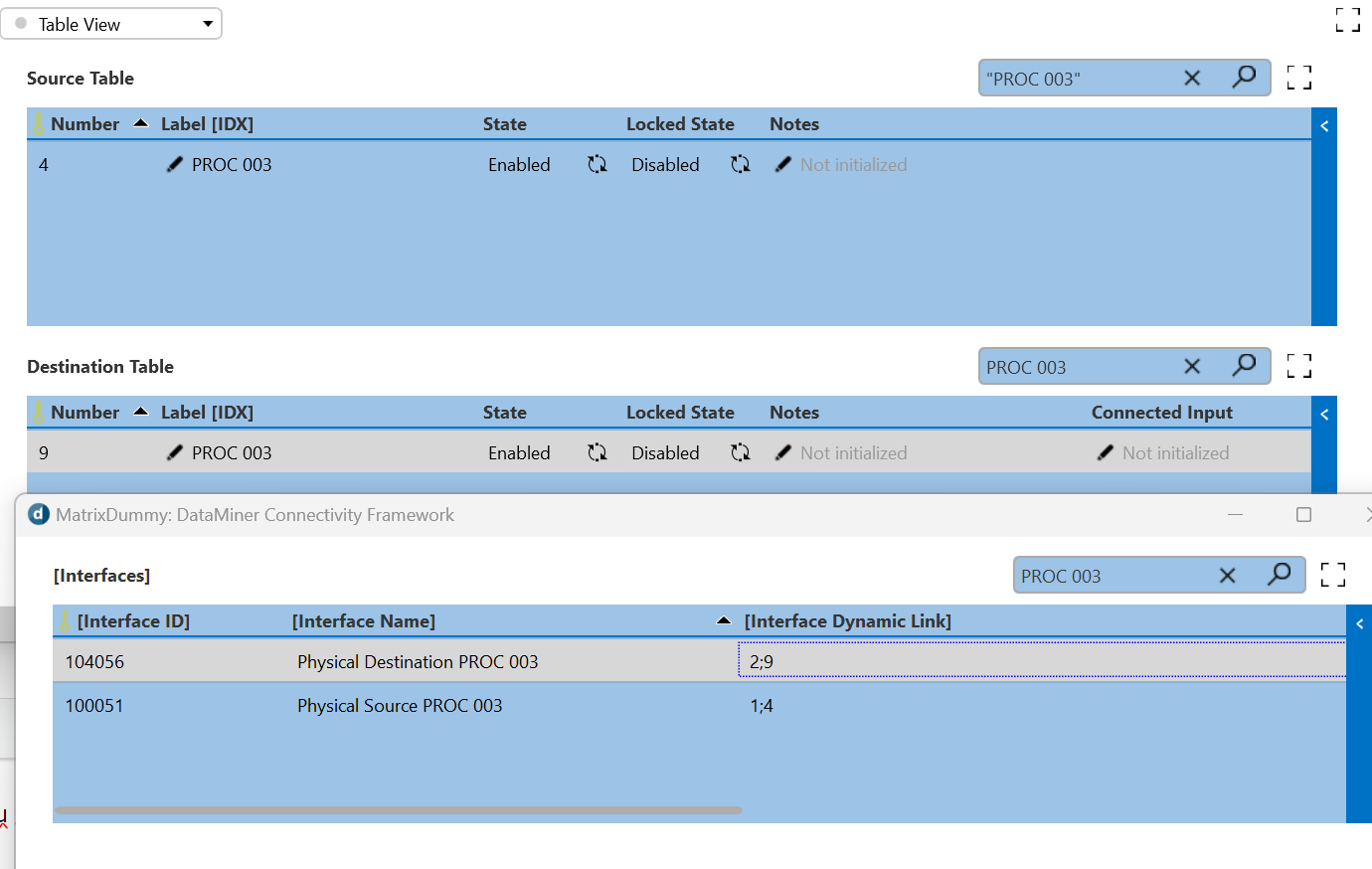Select PROC 003 label in Source Table
The image size is (1372, 869).
[232, 165]
